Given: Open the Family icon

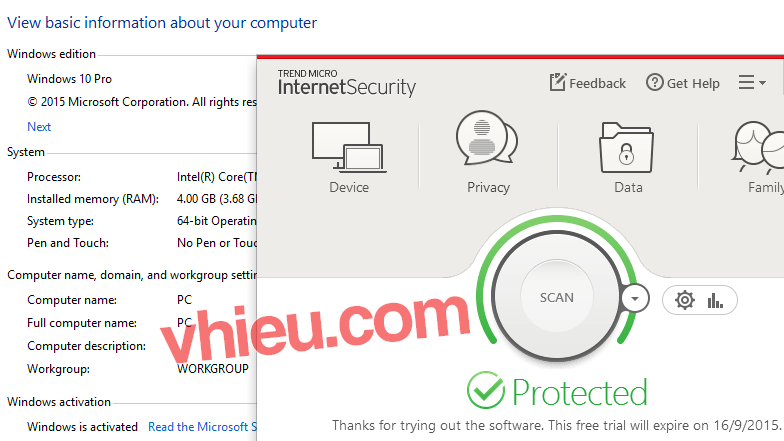Looking at the screenshot, I should (758, 147).
